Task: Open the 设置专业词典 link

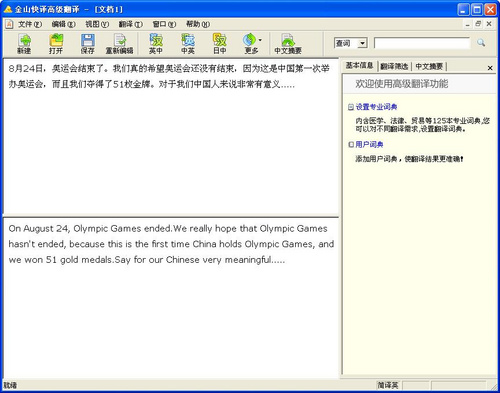Action: click(376, 107)
